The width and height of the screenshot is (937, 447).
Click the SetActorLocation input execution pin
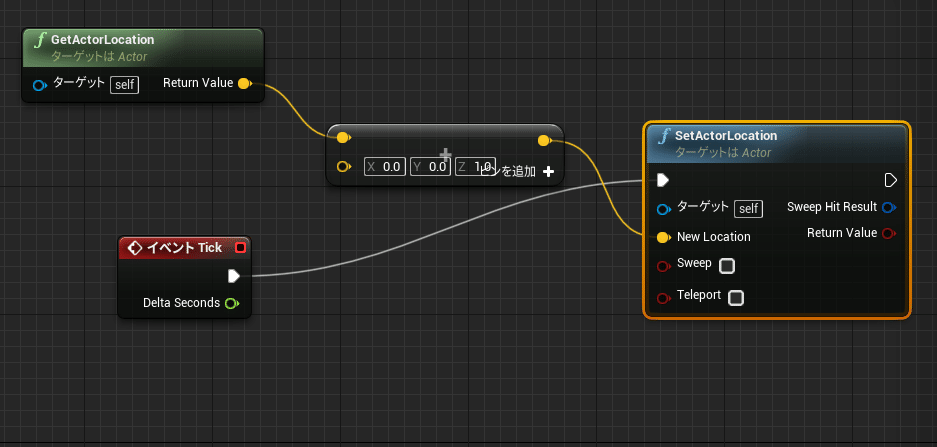(x=662, y=180)
